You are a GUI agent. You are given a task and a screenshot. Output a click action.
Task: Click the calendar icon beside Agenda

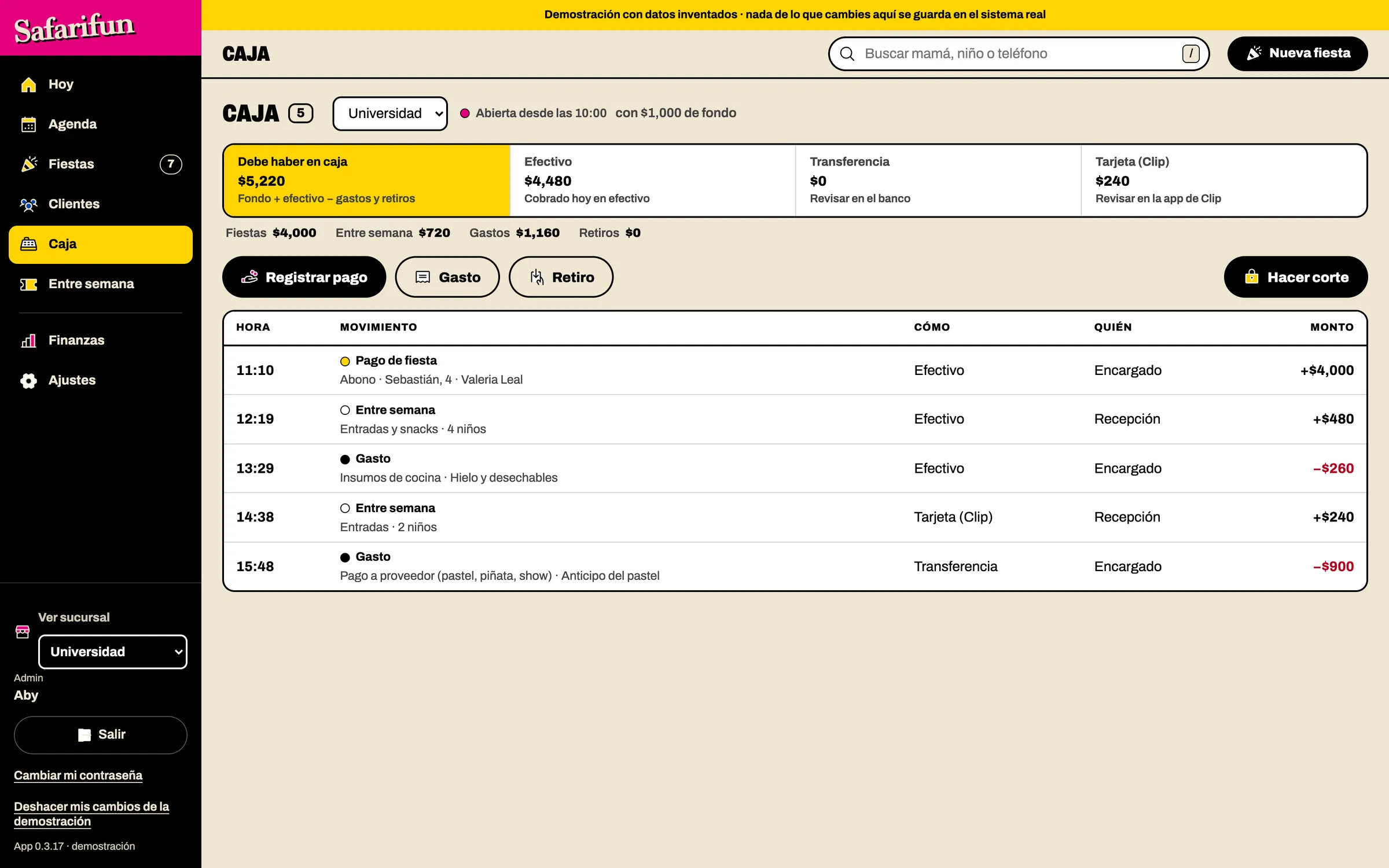click(28, 124)
